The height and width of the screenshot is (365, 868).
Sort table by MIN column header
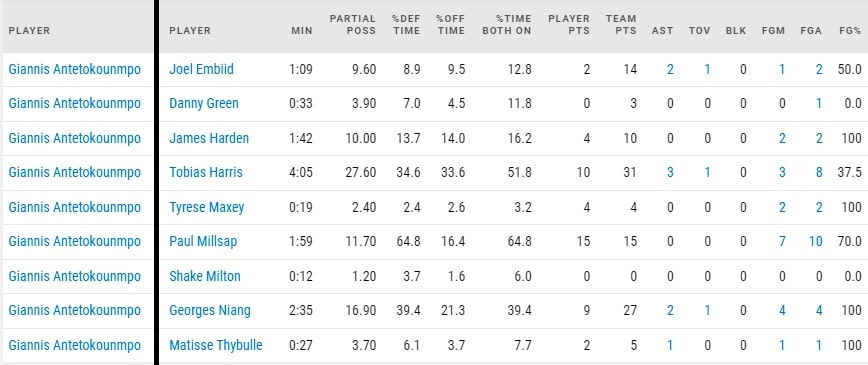(x=302, y=31)
